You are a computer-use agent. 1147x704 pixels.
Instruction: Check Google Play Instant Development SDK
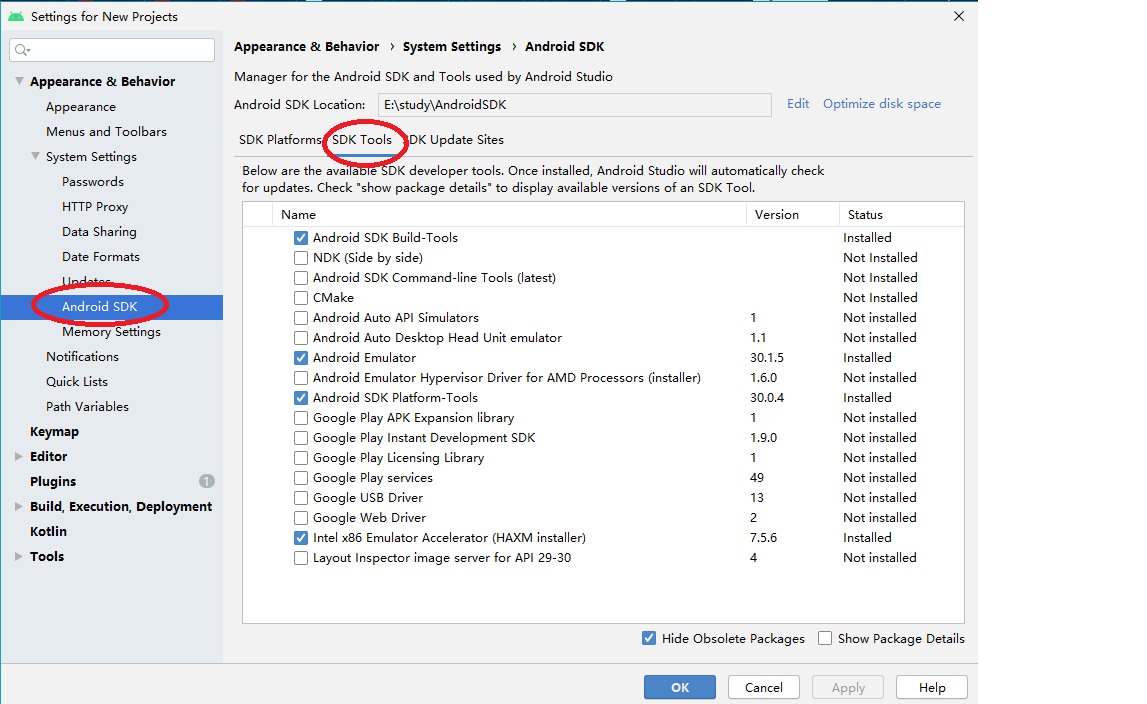(301, 438)
